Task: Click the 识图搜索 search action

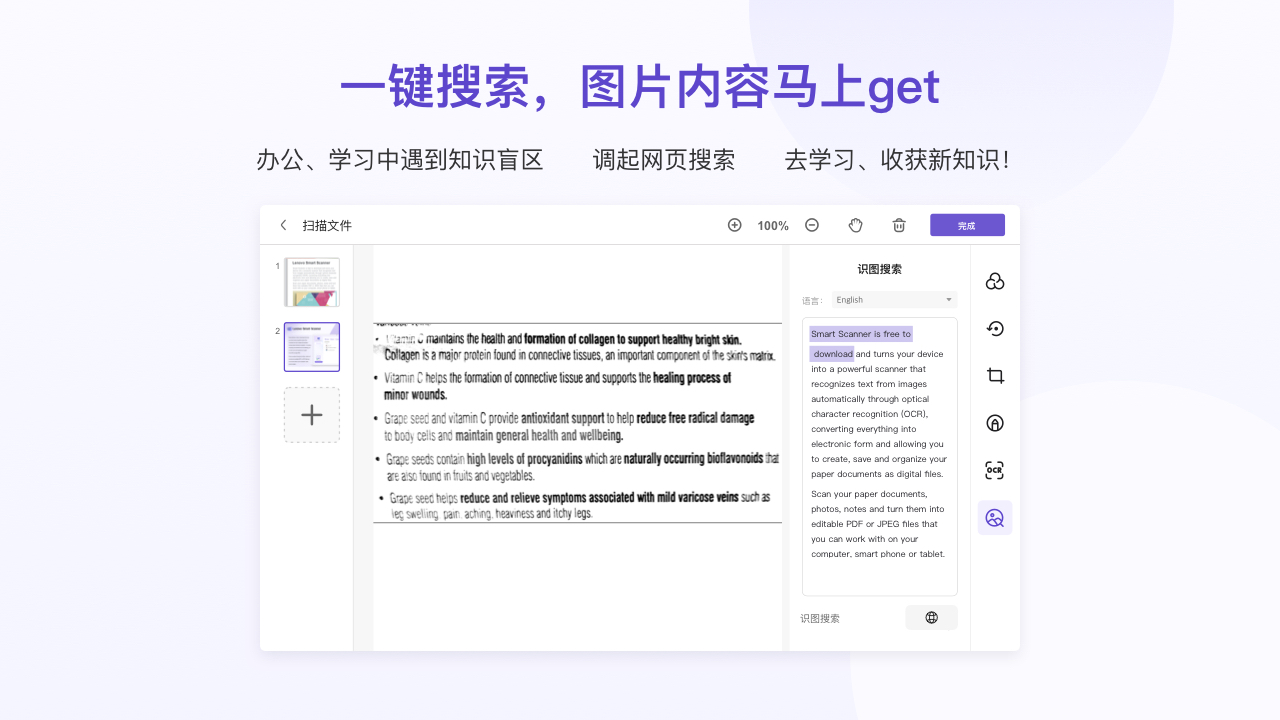Action: coord(820,617)
